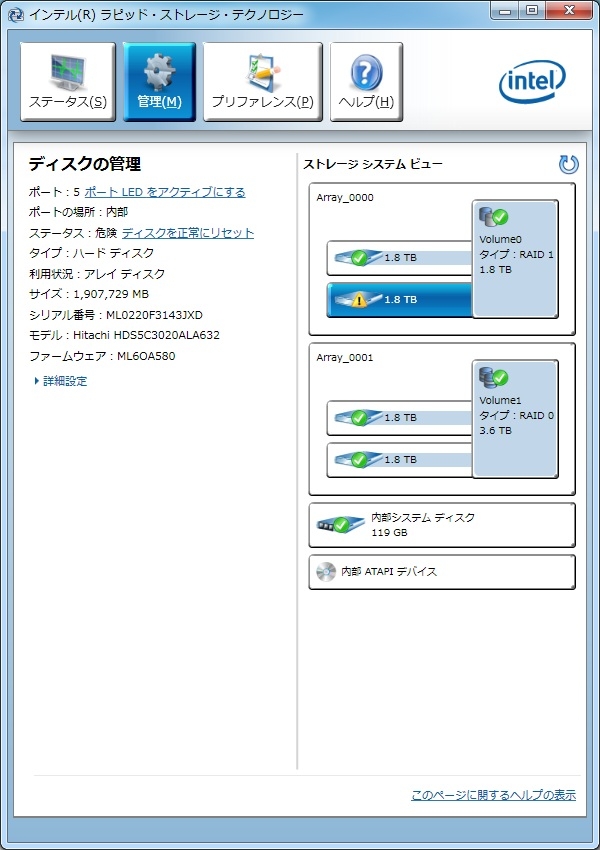The width and height of the screenshot is (600, 850).
Task: Click the ポートの場所 : 内部 line
Action: [78, 212]
